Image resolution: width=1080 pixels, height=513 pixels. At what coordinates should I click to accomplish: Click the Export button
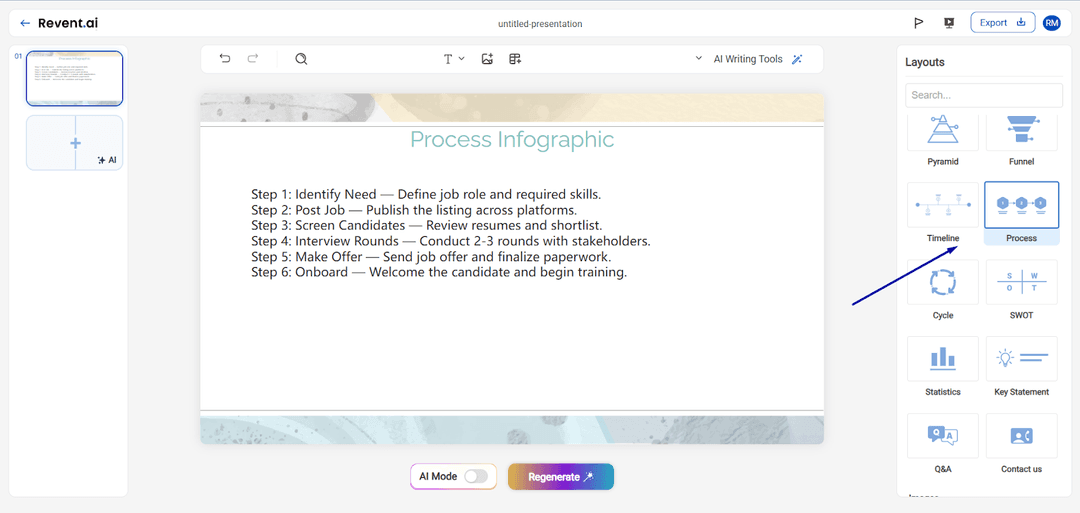coord(1003,22)
